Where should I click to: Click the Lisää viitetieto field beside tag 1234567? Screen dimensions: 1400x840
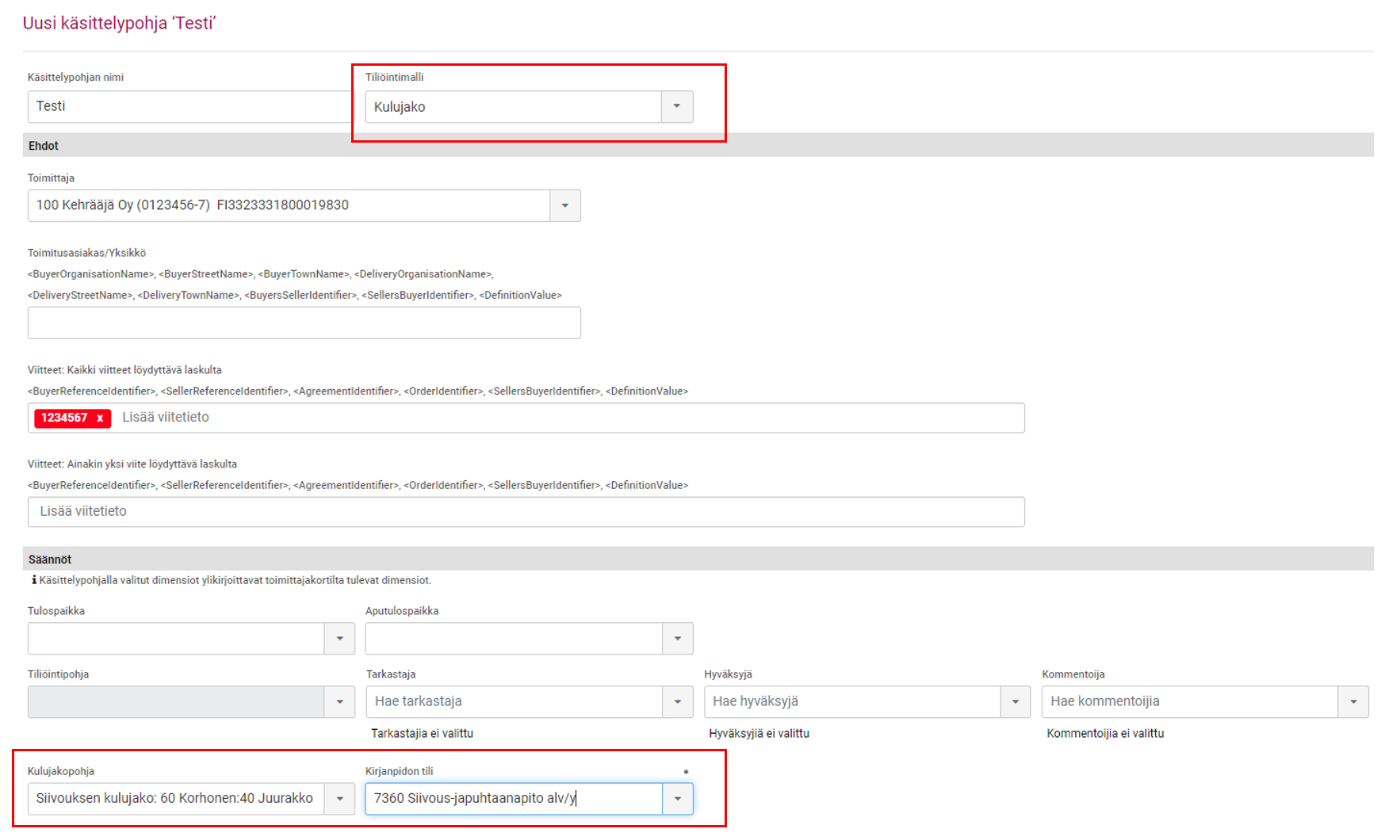coord(555,418)
